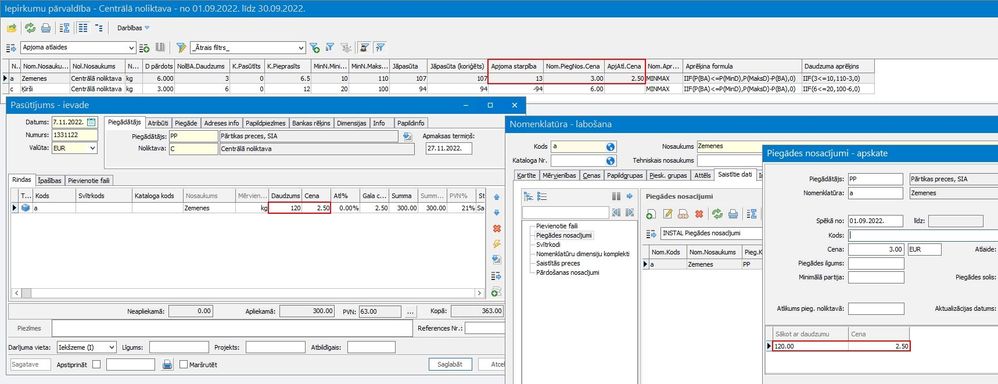Select Saistītās preces tree item
998x384 pixels.
click(x=558, y=263)
